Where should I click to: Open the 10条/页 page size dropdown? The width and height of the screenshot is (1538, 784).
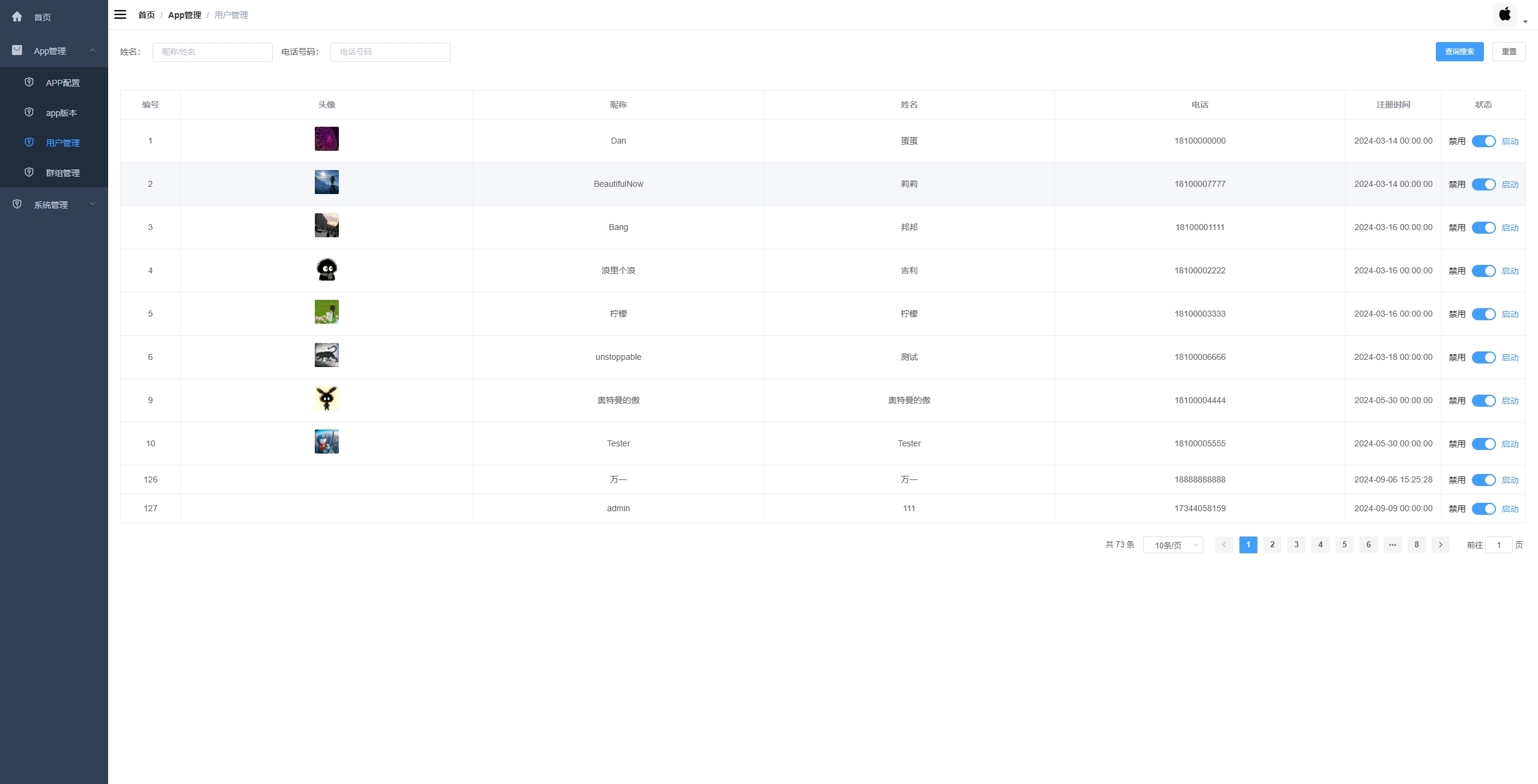coord(1173,545)
